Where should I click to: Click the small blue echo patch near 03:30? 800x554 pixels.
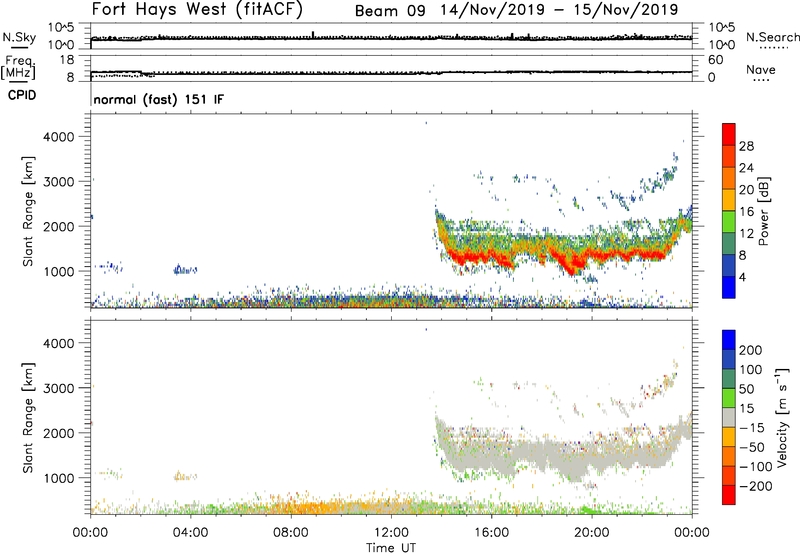[x=185, y=269]
